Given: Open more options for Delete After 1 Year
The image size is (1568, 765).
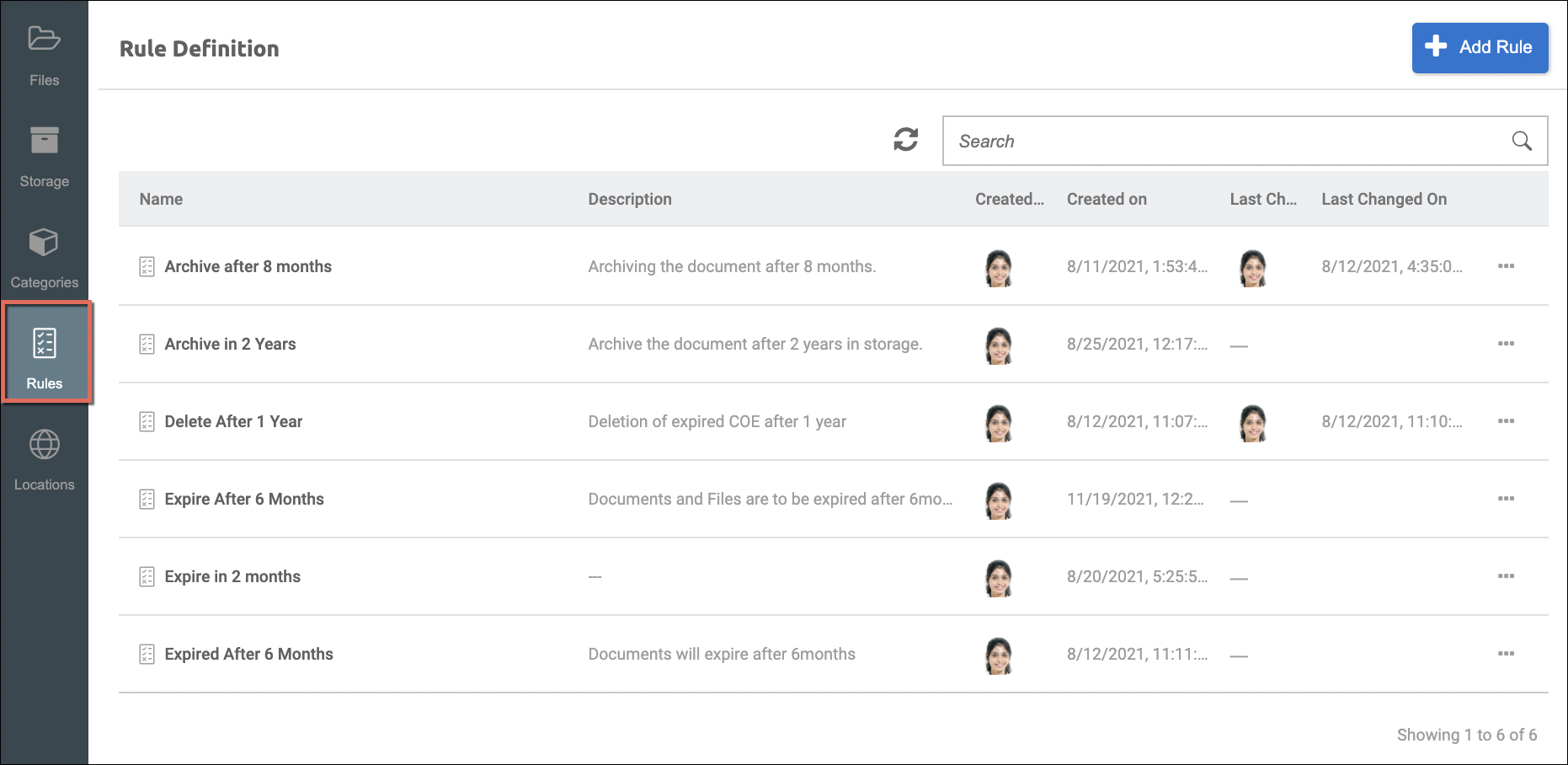Looking at the screenshot, I should (x=1506, y=421).
